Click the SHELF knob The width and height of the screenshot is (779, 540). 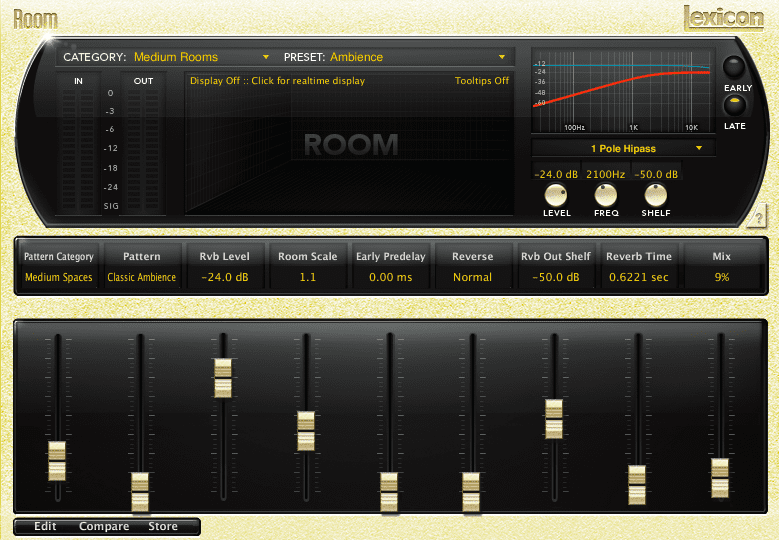[655, 195]
